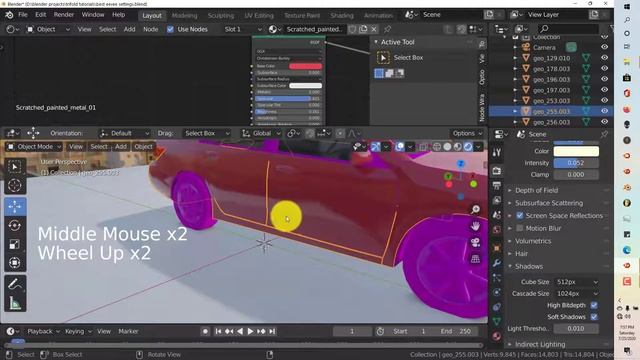Play the animation in reverse

click(x=240, y=331)
